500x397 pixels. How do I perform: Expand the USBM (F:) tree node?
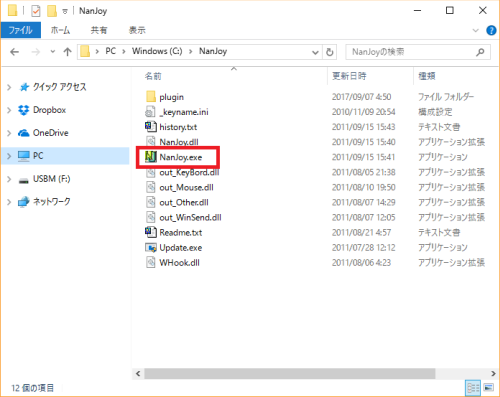[x=9, y=179]
